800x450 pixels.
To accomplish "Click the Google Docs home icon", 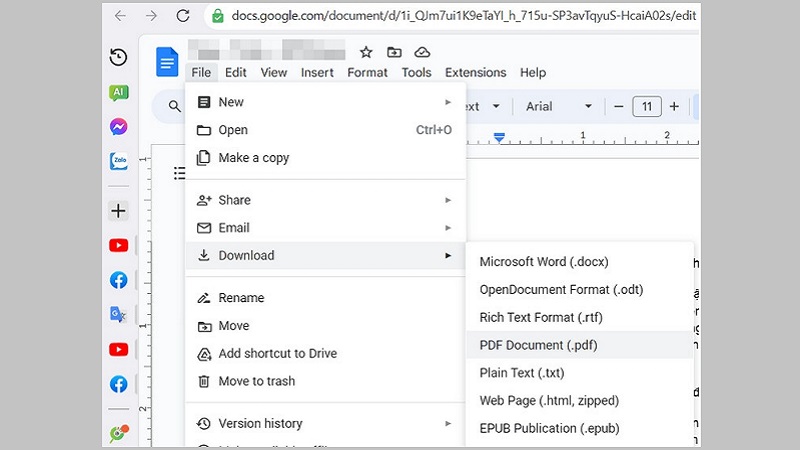I will pos(167,62).
